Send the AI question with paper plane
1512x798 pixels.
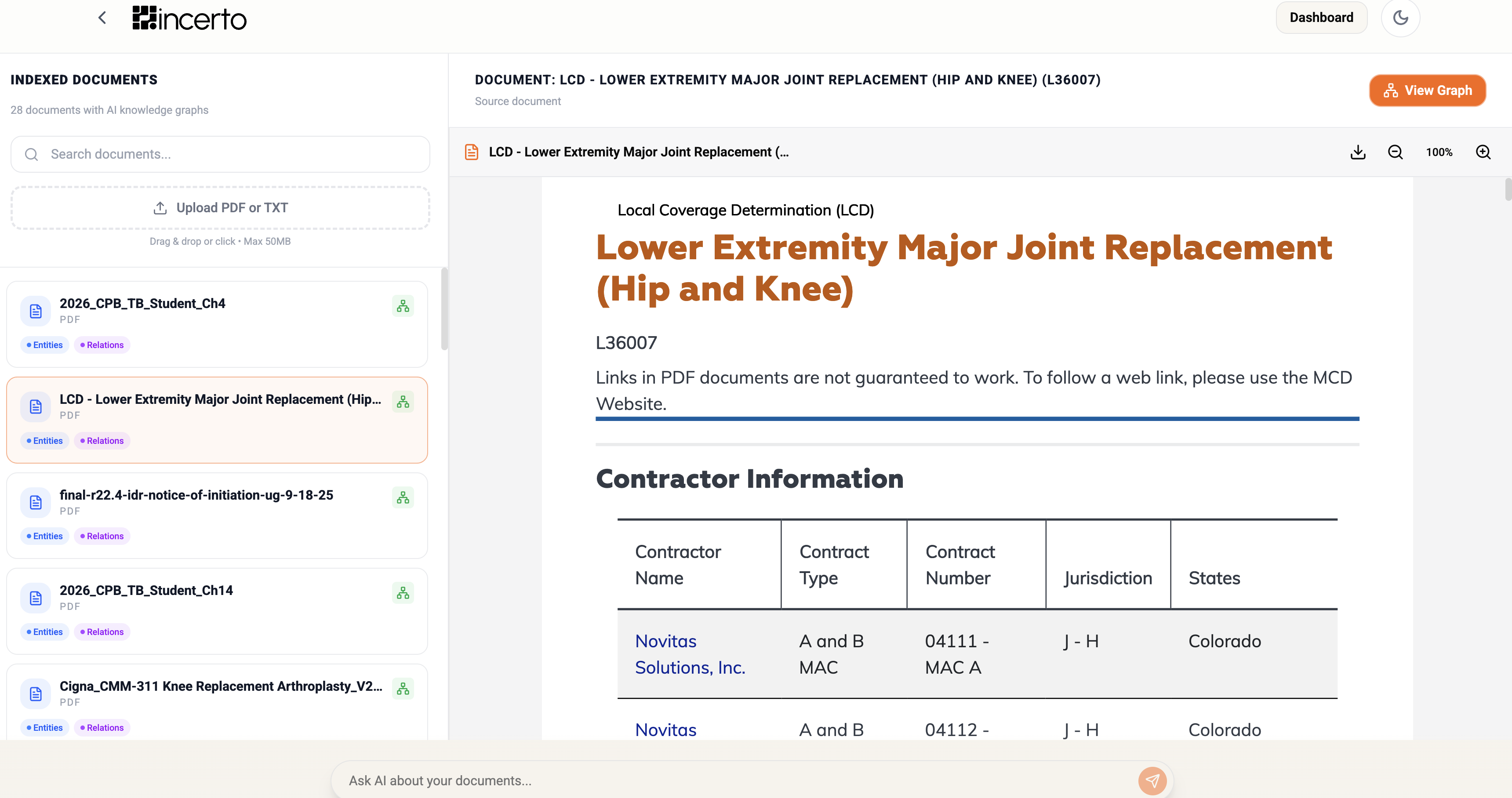[1152, 781]
